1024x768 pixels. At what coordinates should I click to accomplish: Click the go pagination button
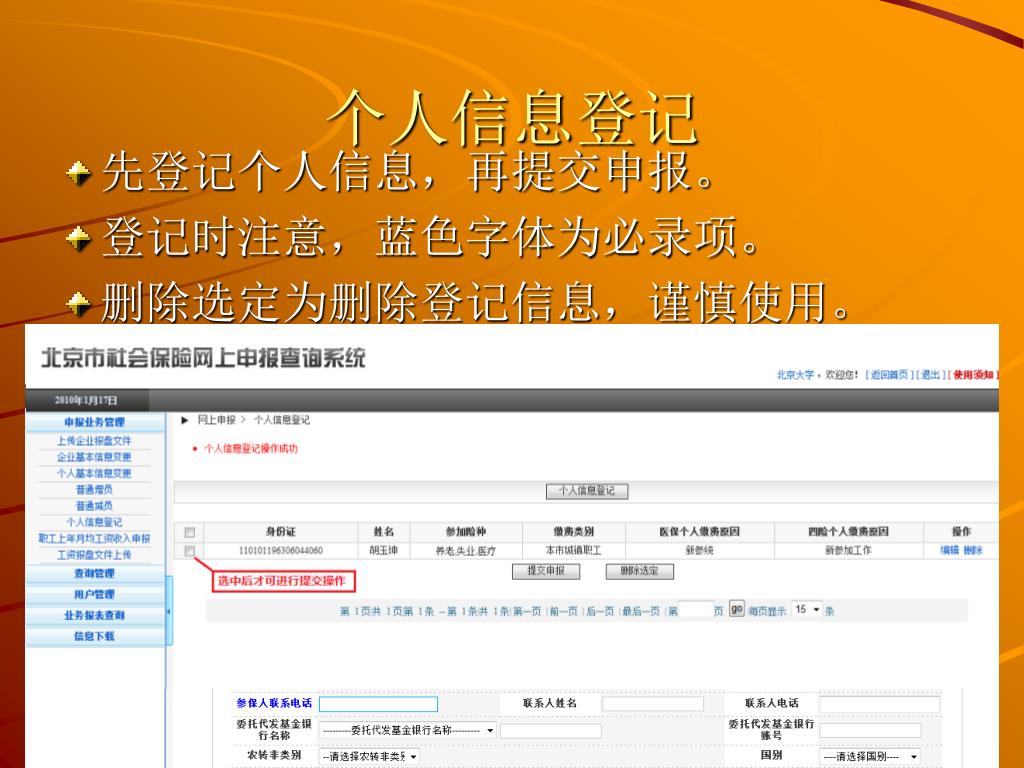[x=737, y=609]
